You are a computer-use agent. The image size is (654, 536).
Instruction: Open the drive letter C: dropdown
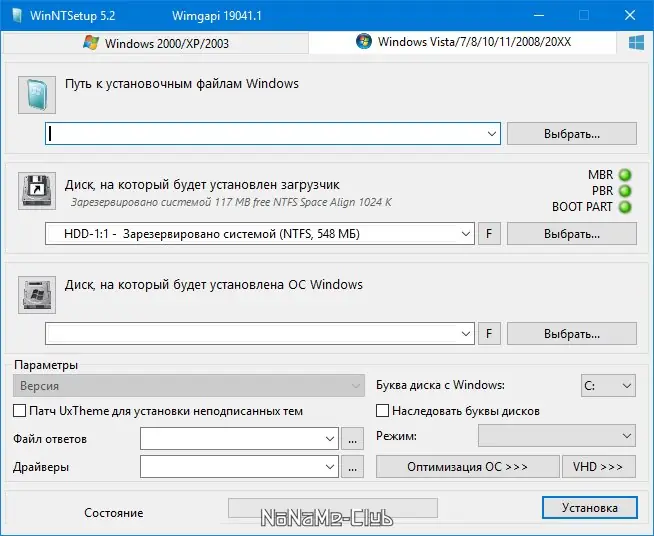click(608, 385)
